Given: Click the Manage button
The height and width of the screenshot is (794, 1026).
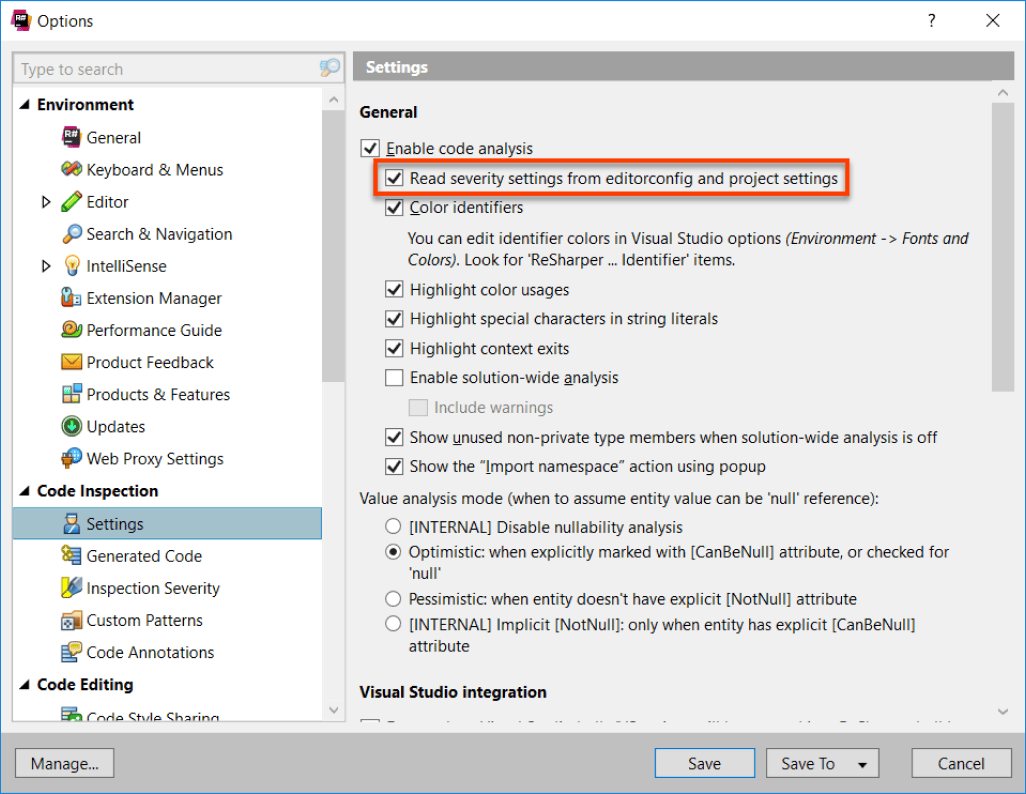Looking at the screenshot, I should (x=64, y=762).
